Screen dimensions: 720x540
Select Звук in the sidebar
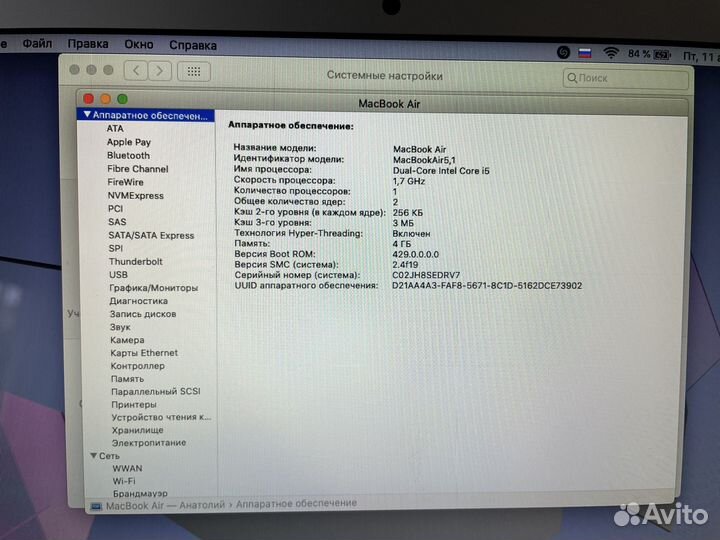click(120, 327)
